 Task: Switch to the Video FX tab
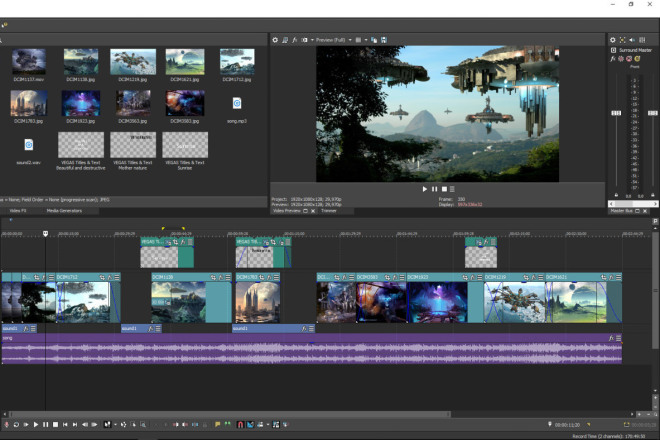(x=18, y=211)
